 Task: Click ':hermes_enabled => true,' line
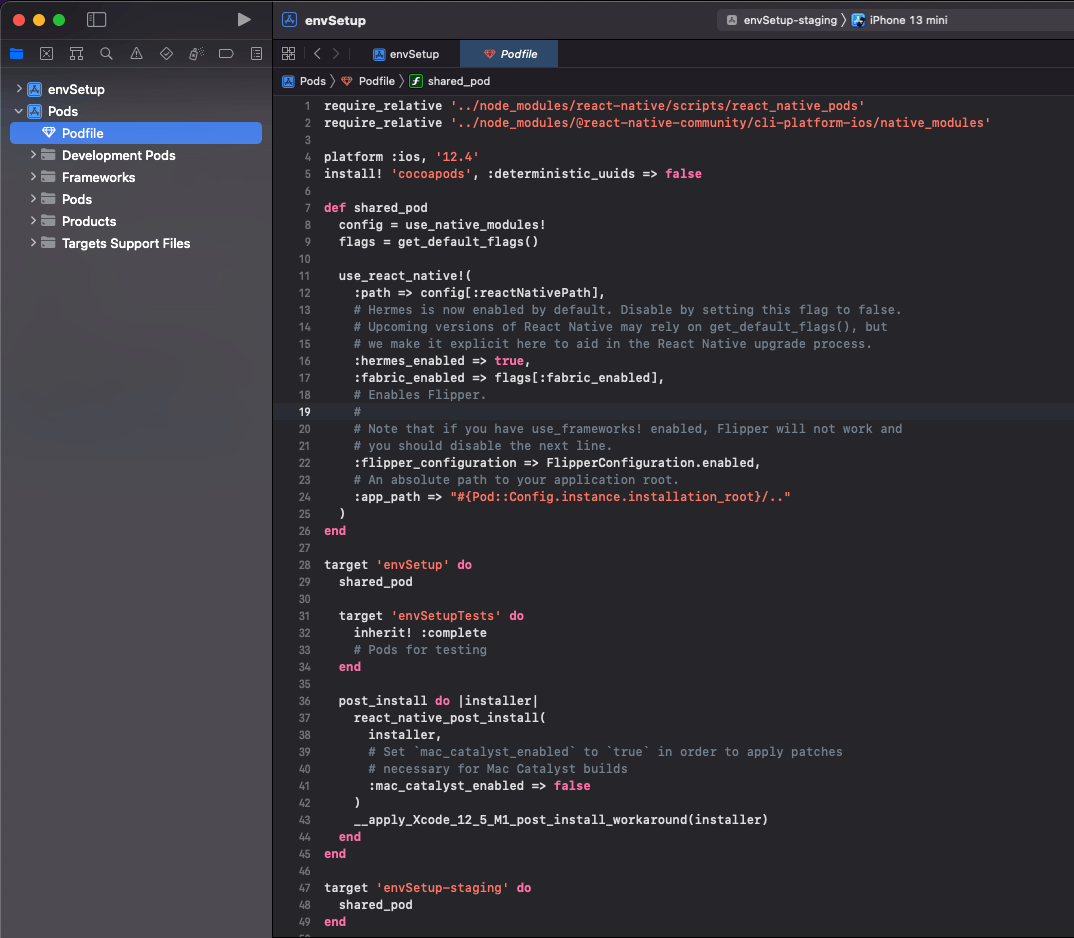[x=442, y=361]
